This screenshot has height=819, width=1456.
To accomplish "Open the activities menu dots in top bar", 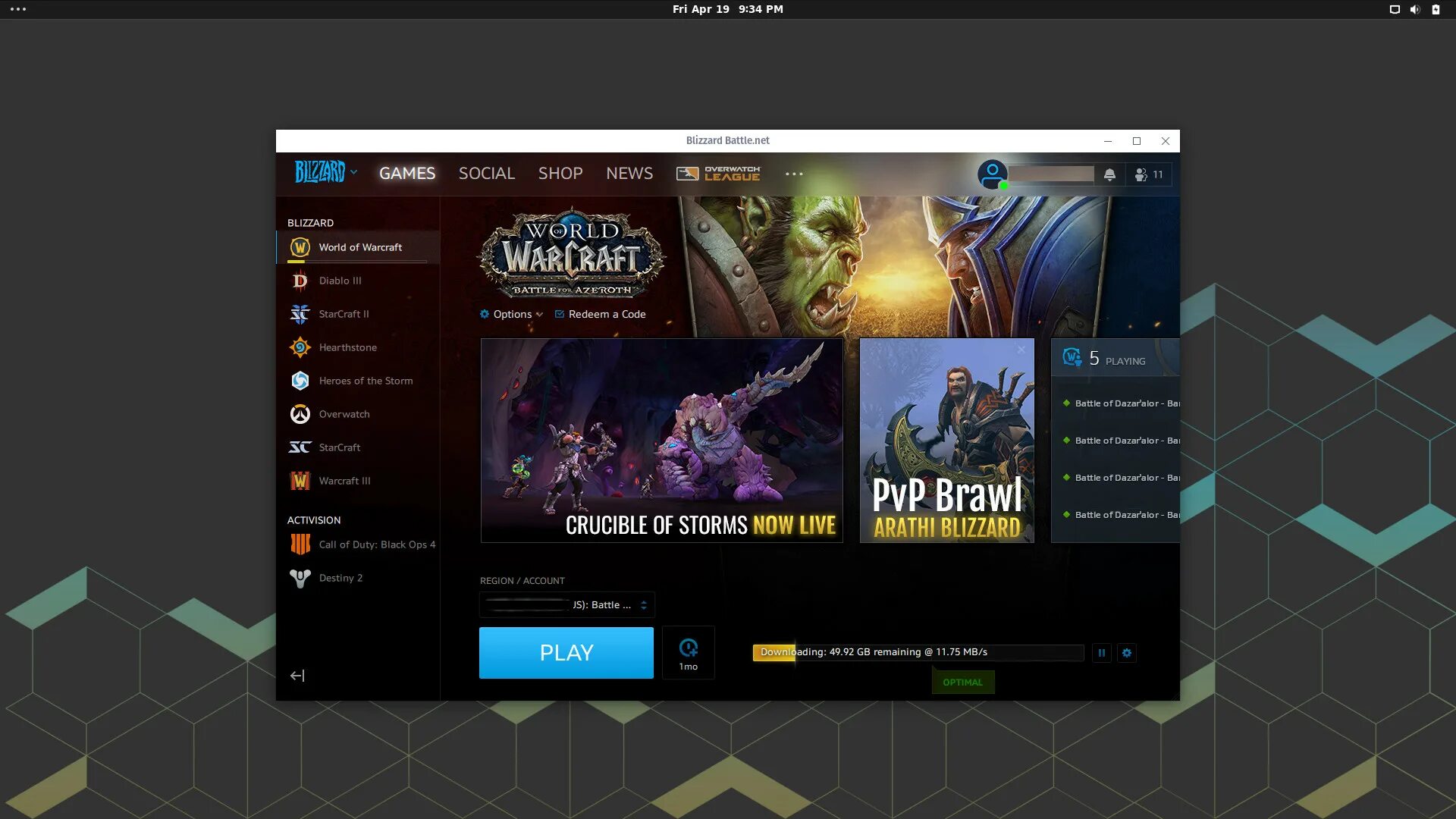I will [x=18, y=9].
